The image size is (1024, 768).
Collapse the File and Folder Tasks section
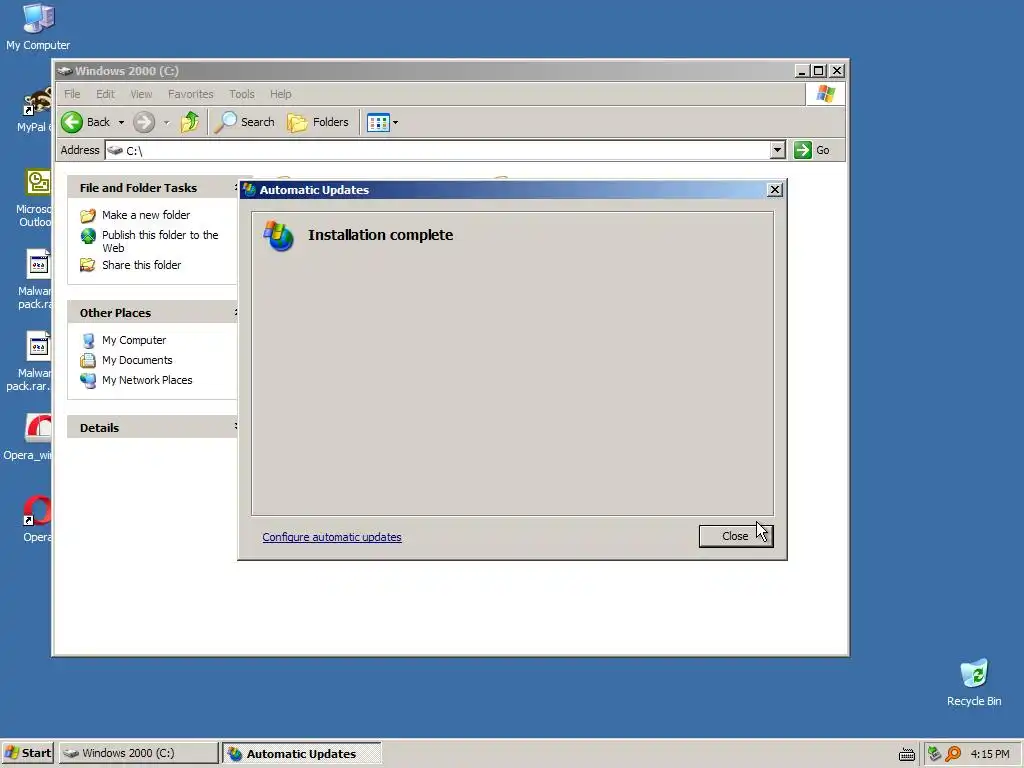235,187
